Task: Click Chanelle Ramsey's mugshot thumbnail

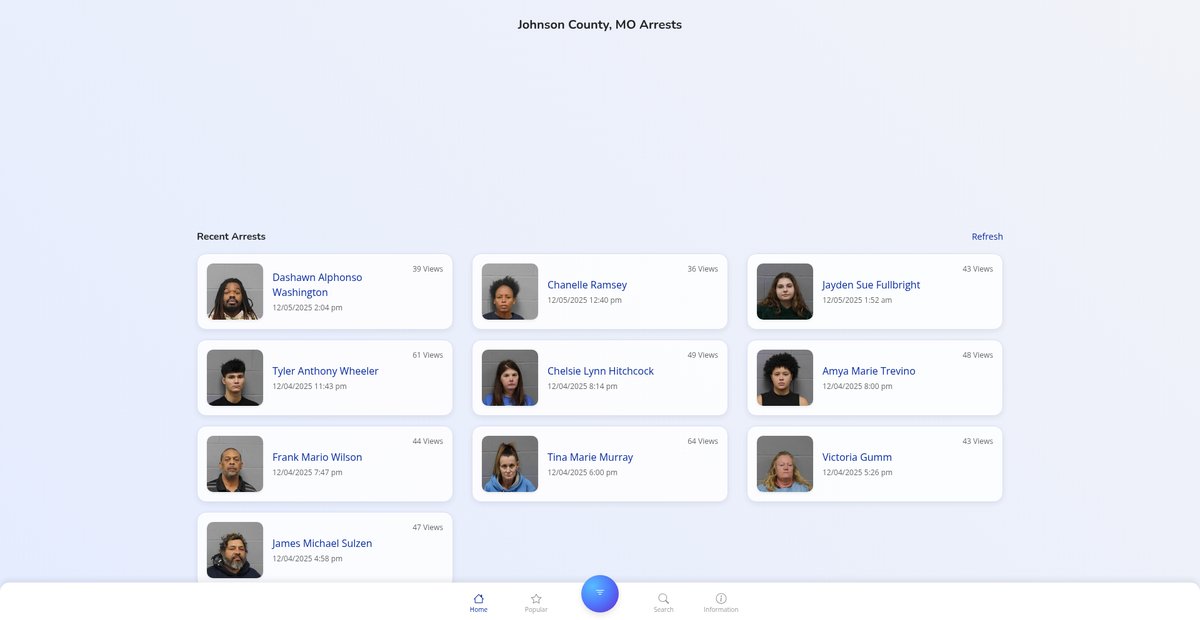Action: (x=510, y=292)
